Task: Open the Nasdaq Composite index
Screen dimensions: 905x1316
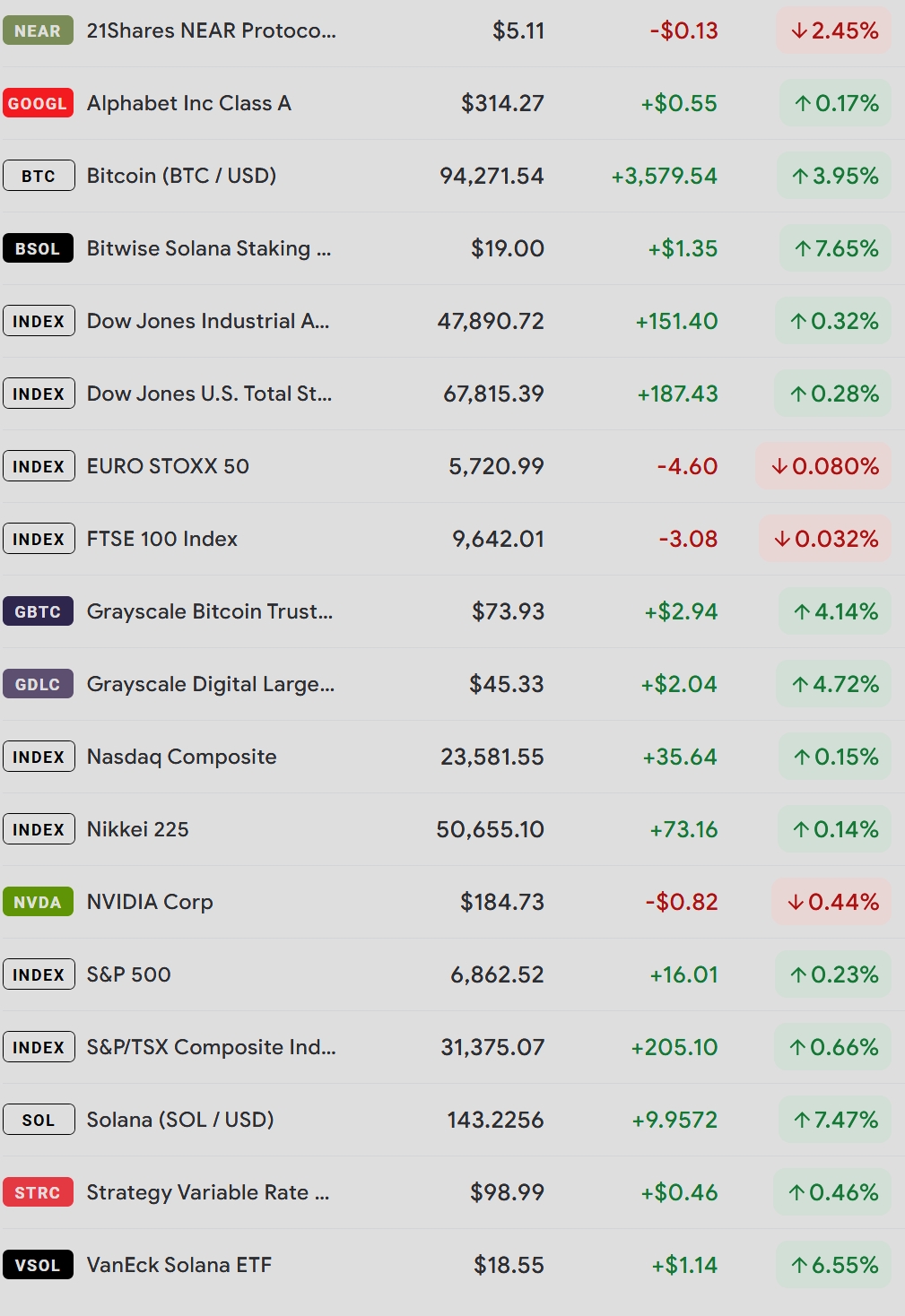Action: click(x=181, y=758)
